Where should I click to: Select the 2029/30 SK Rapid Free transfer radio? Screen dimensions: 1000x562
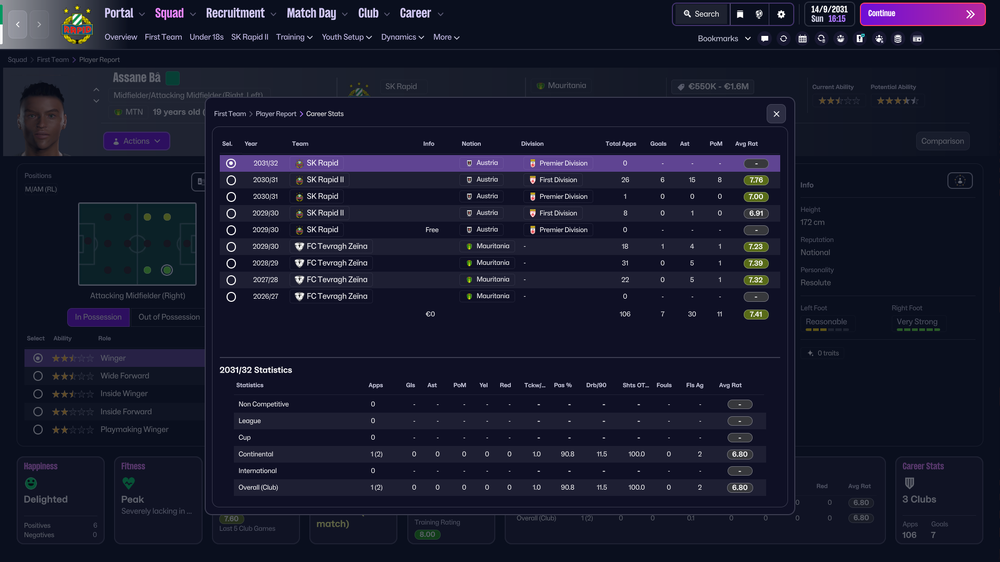(231, 230)
